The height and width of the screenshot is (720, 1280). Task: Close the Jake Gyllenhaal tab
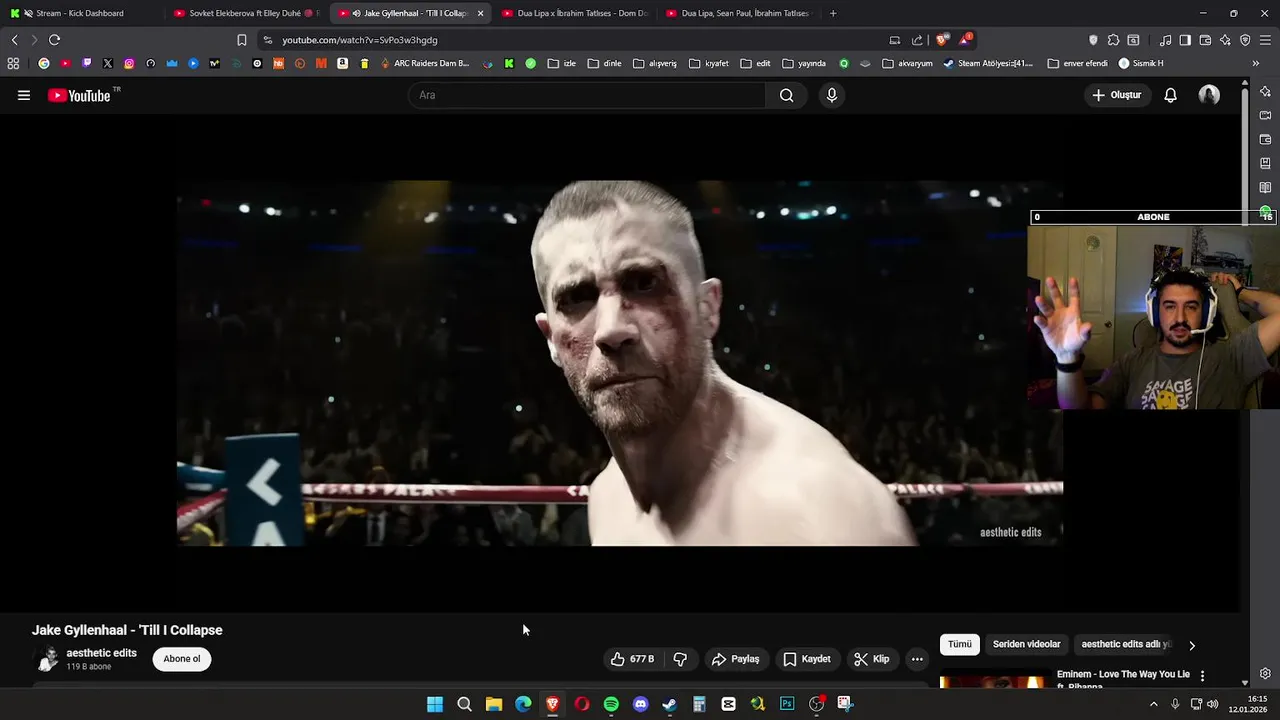click(480, 13)
